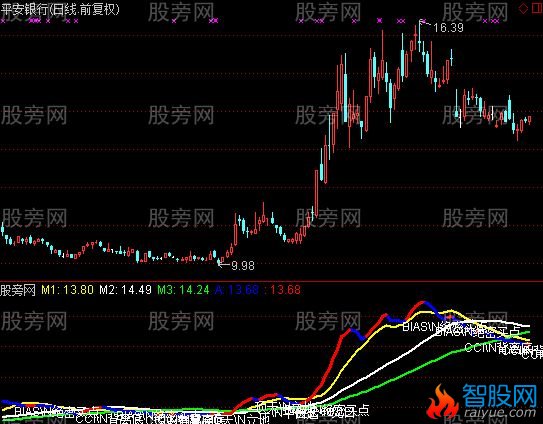The width and height of the screenshot is (543, 424).
Task: Select the green M3: 14.24 value
Action: pyautogui.click(x=183, y=290)
